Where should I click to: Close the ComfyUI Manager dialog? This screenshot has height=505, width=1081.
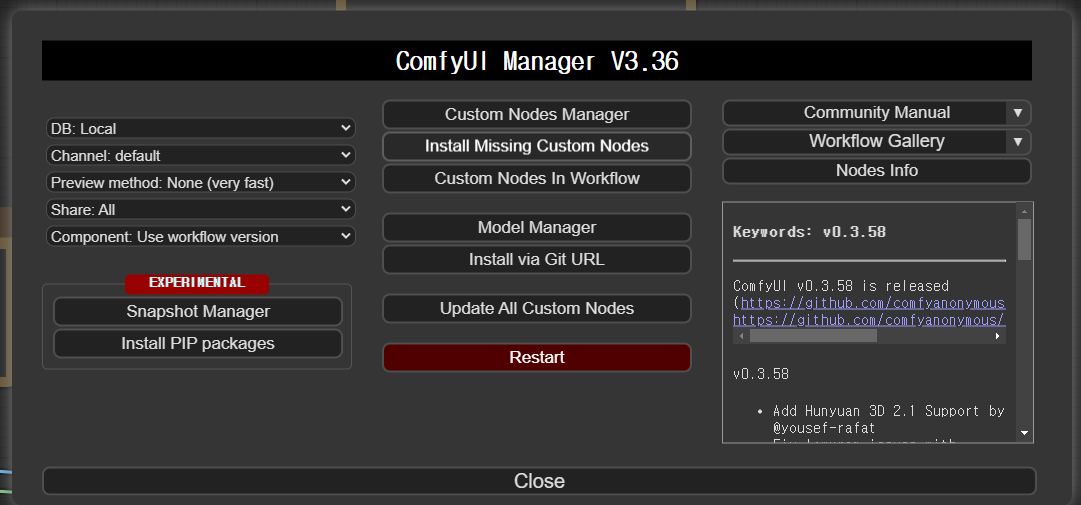tap(539, 481)
